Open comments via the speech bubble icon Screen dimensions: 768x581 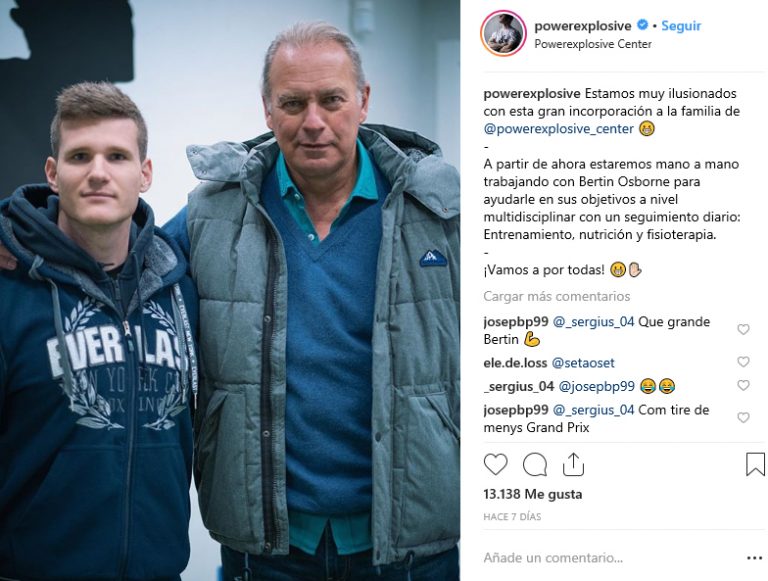[534, 464]
